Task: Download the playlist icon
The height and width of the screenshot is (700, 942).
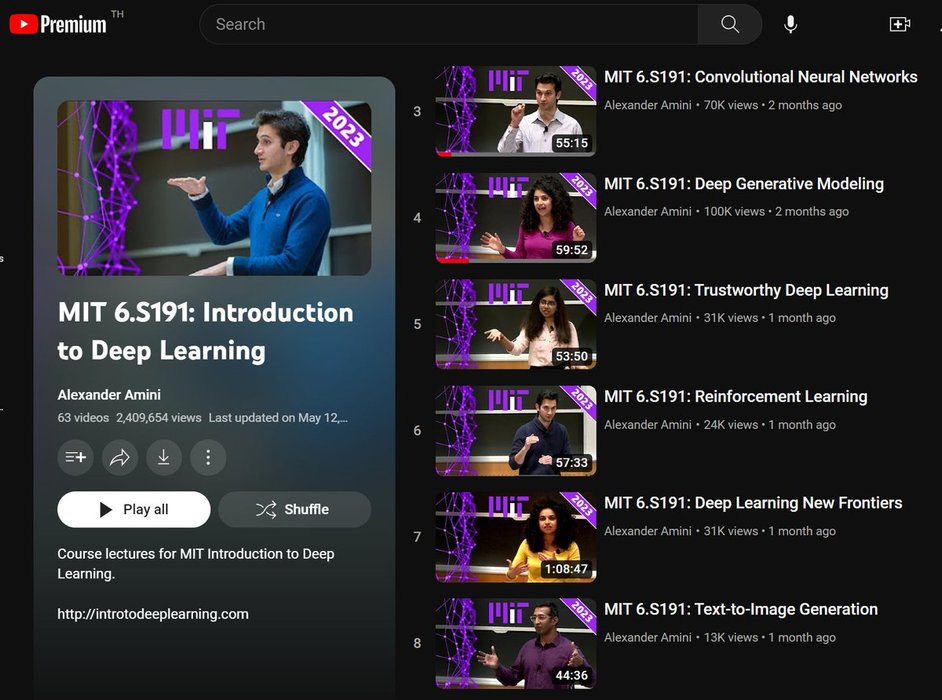Action: [164, 457]
